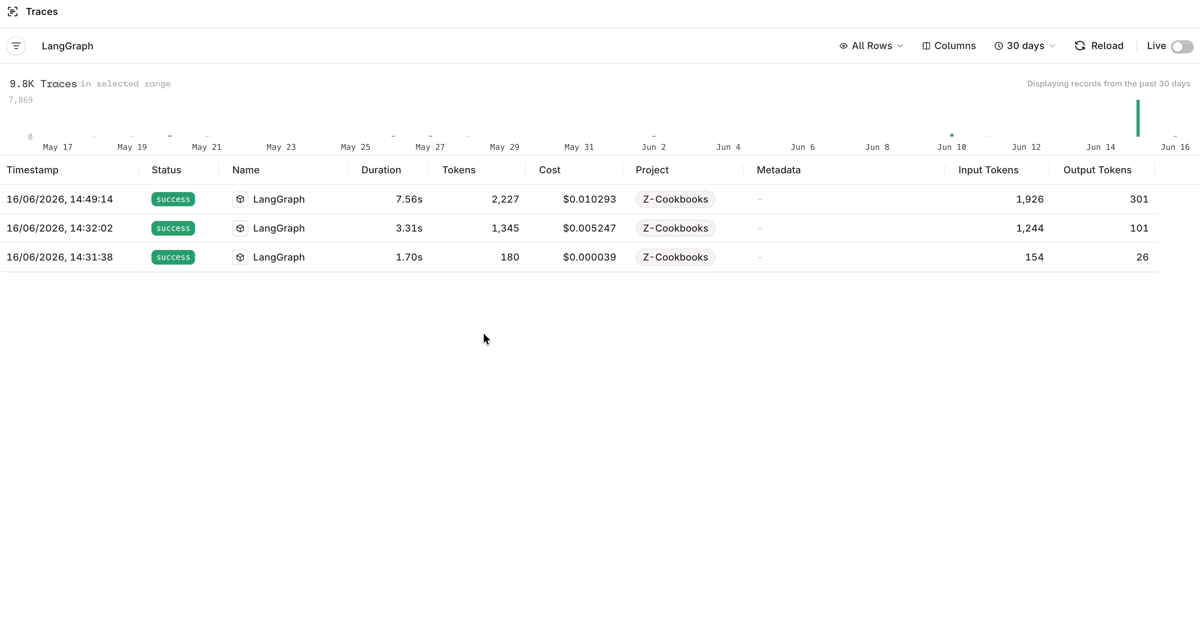
Task: Click success badge in 14:31:38 row
Action: tap(173, 257)
